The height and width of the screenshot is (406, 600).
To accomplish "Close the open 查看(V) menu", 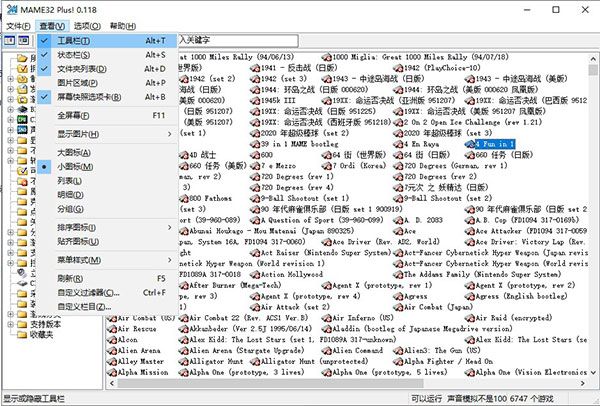I will coord(52,26).
